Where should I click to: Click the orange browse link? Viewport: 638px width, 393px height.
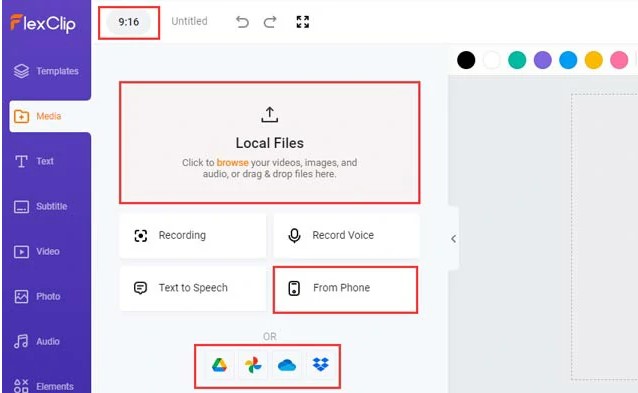click(x=232, y=162)
